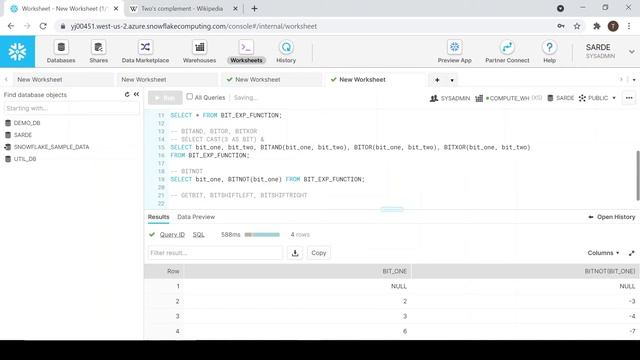
Task: Download the query results
Action: point(295,253)
